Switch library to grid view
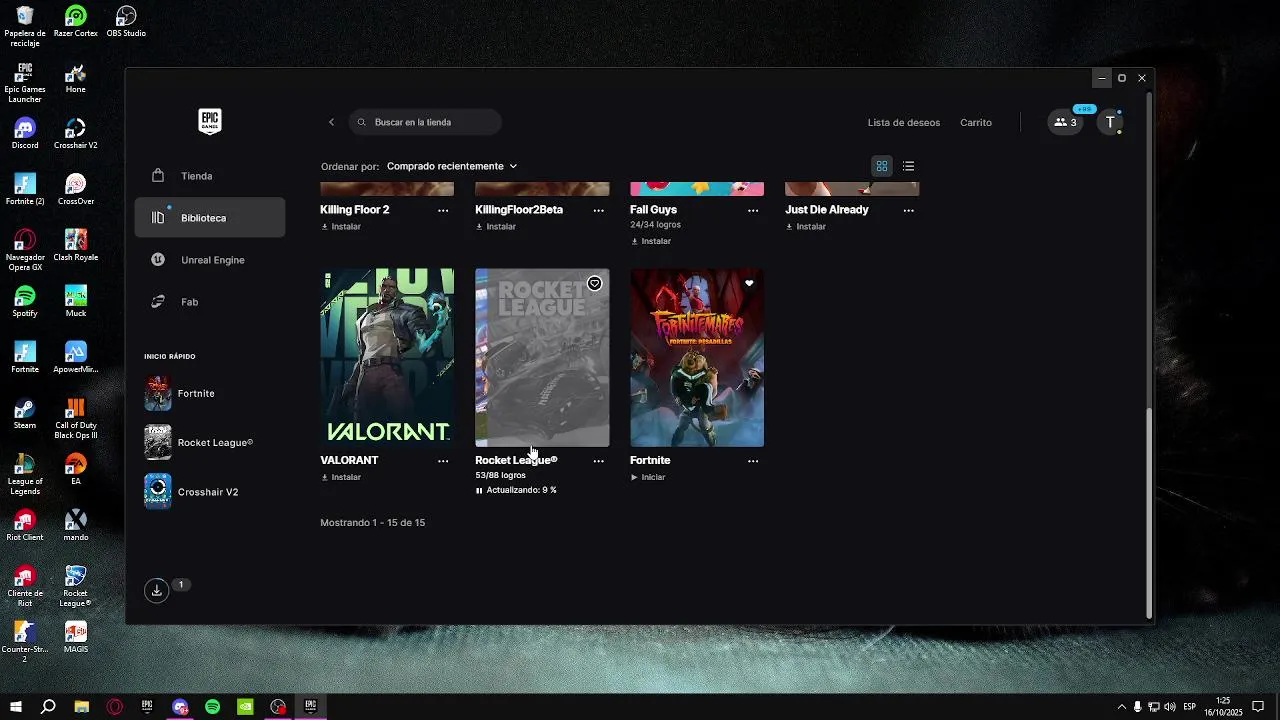1280x720 pixels. (882, 166)
